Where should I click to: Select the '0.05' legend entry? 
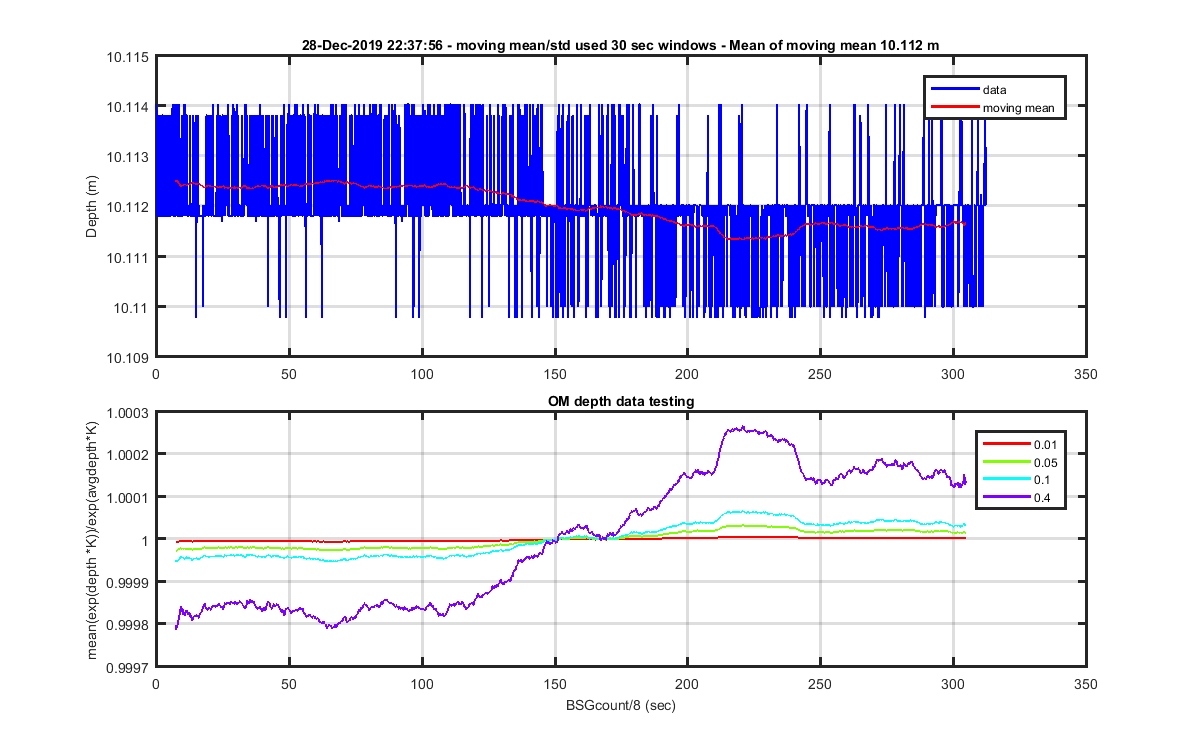point(1046,462)
